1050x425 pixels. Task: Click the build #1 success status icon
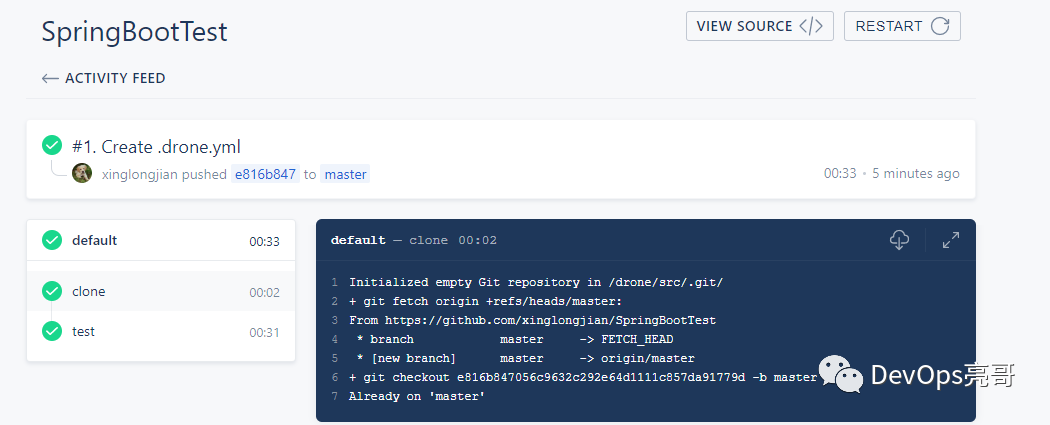(52, 145)
